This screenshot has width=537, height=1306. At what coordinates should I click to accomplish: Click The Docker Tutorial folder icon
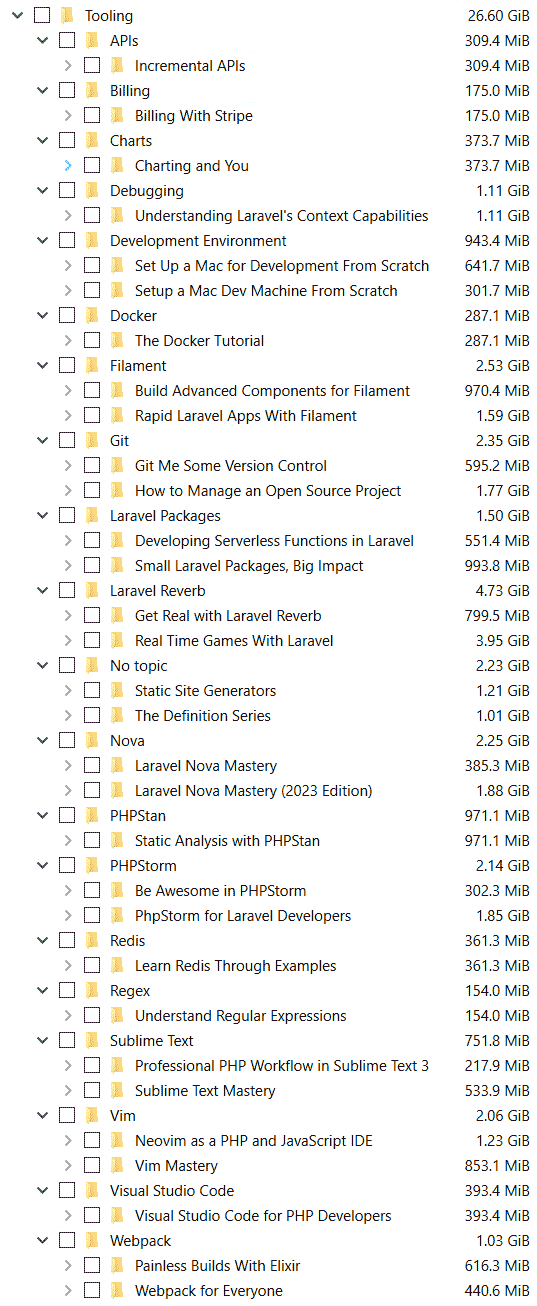pyautogui.click(x=117, y=340)
